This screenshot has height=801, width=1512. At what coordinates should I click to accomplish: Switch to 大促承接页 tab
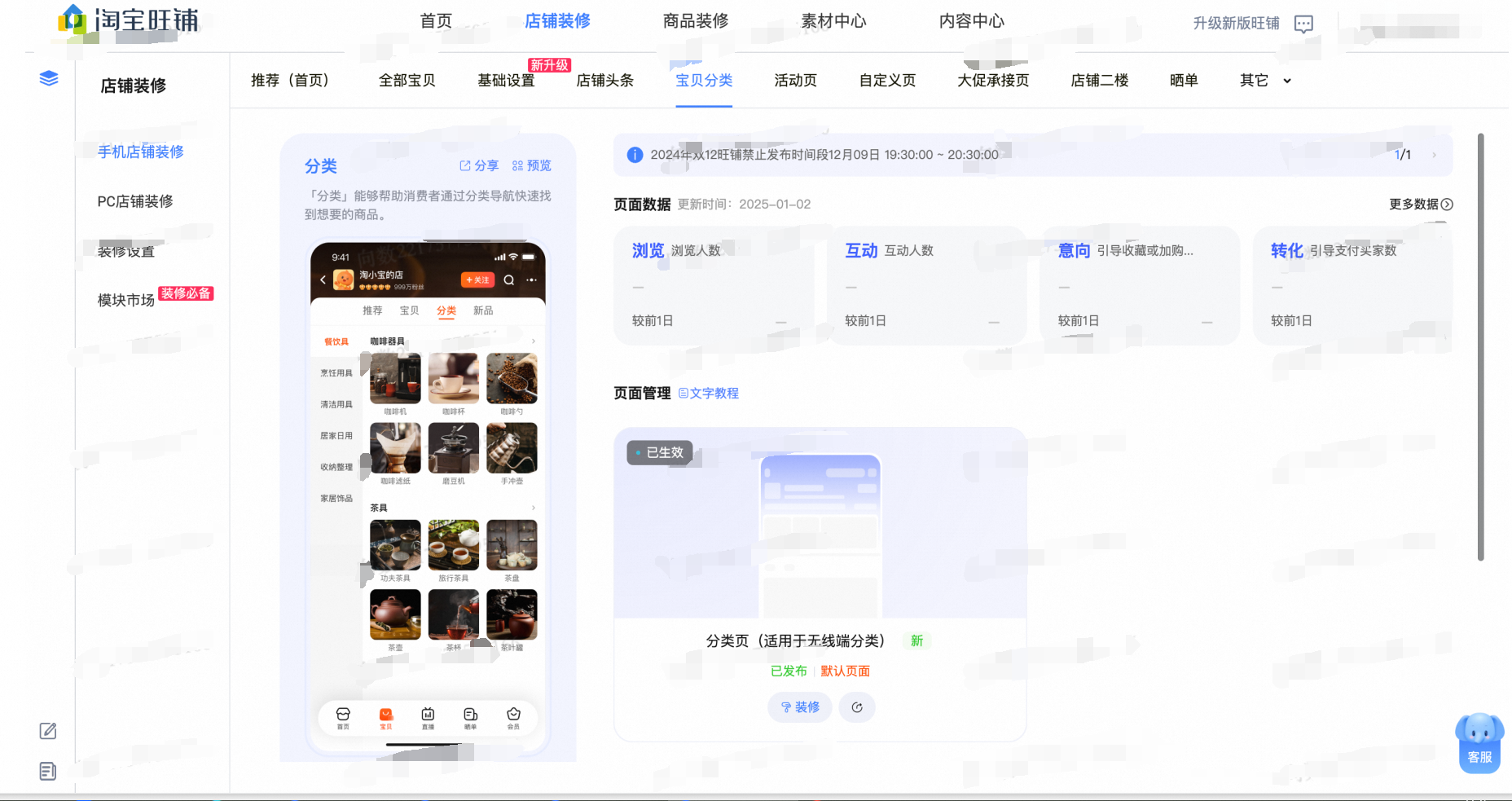(x=993, y=81)
